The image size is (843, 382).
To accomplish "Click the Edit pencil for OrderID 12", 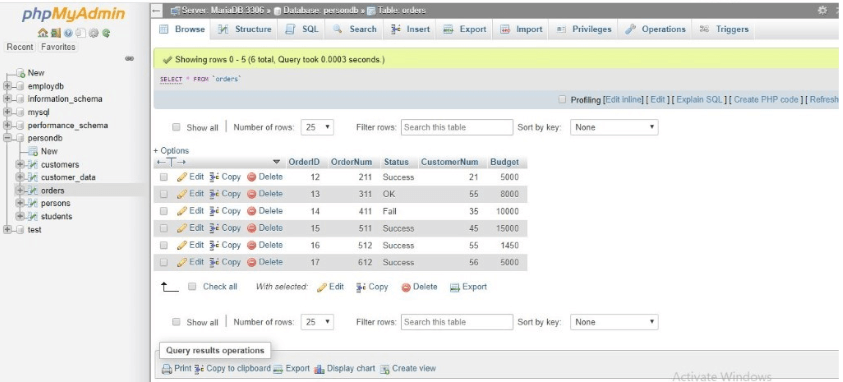I will point(182,177).
